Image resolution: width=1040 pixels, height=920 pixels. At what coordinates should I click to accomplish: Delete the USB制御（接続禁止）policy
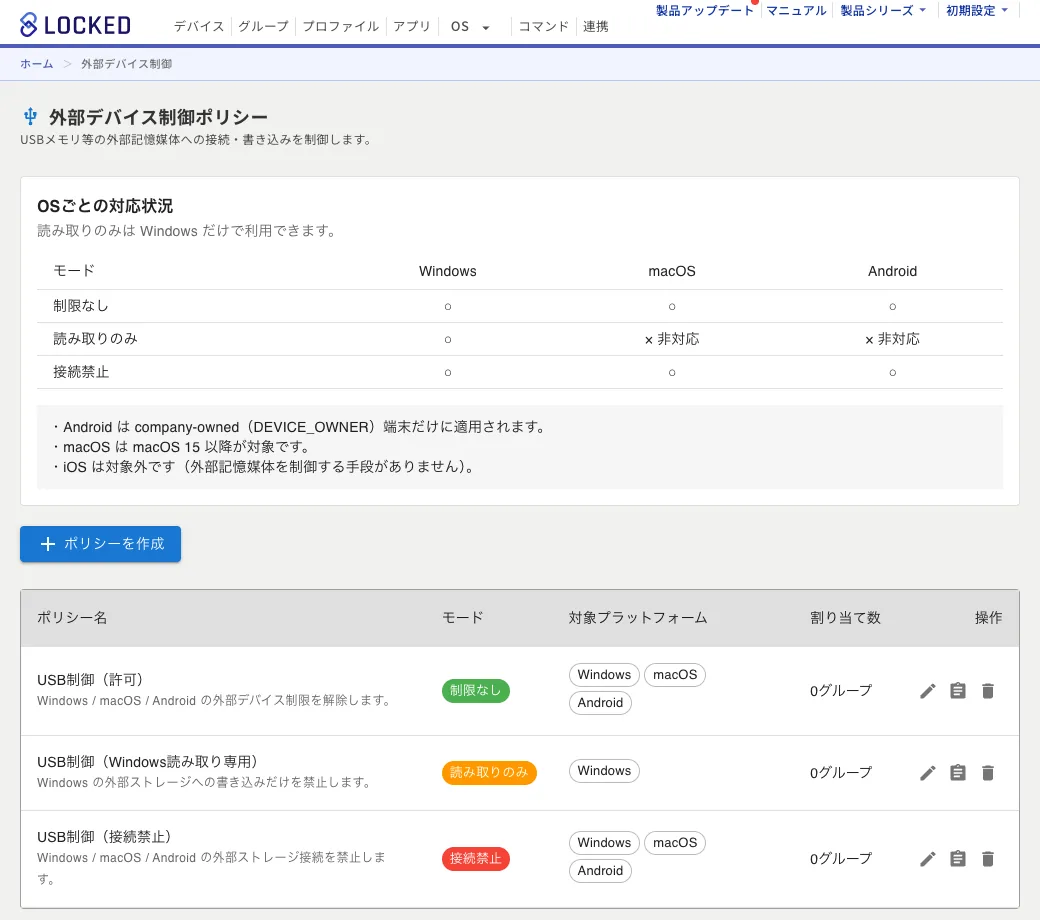point(988,859)
